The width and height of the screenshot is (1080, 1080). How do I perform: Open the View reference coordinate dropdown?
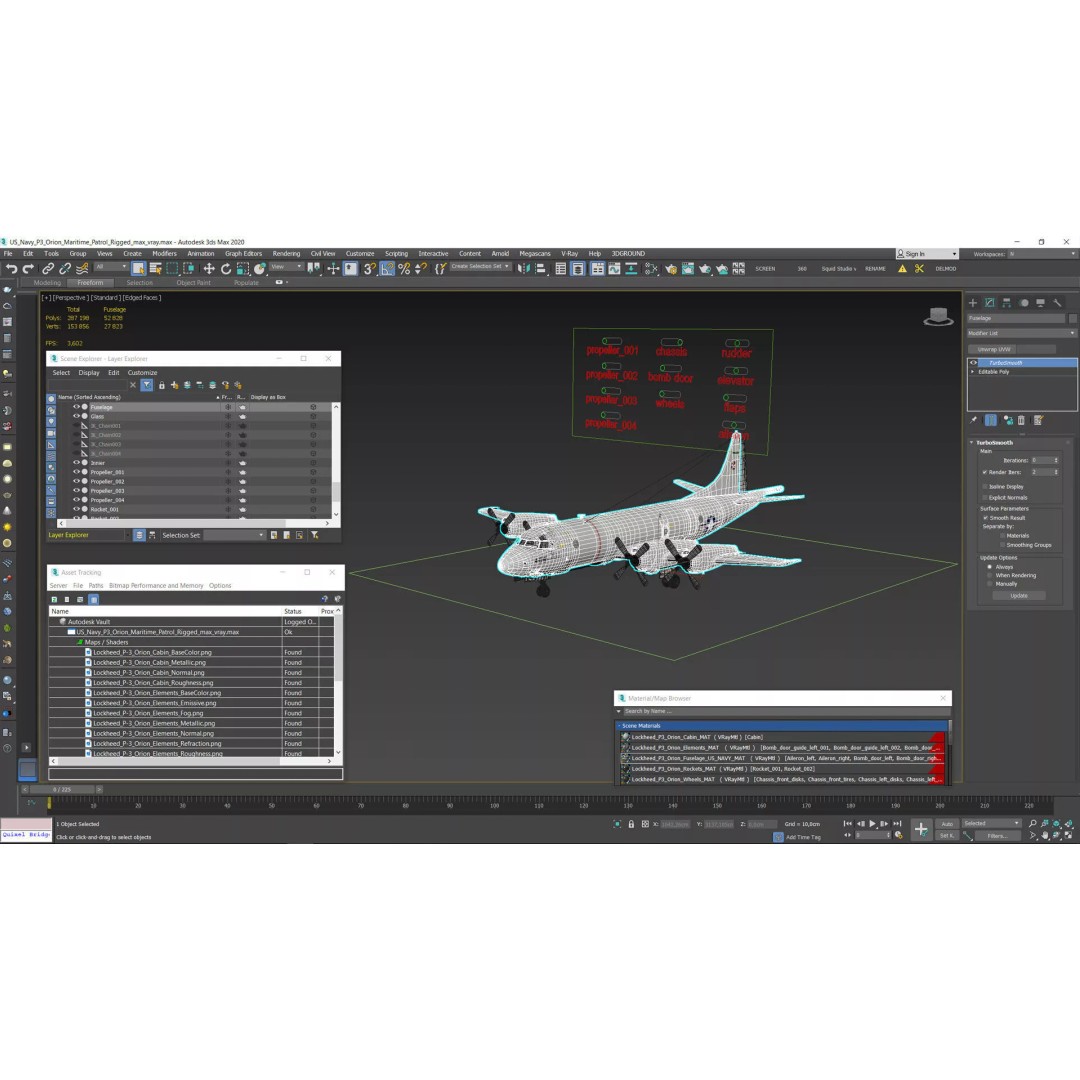286,267
